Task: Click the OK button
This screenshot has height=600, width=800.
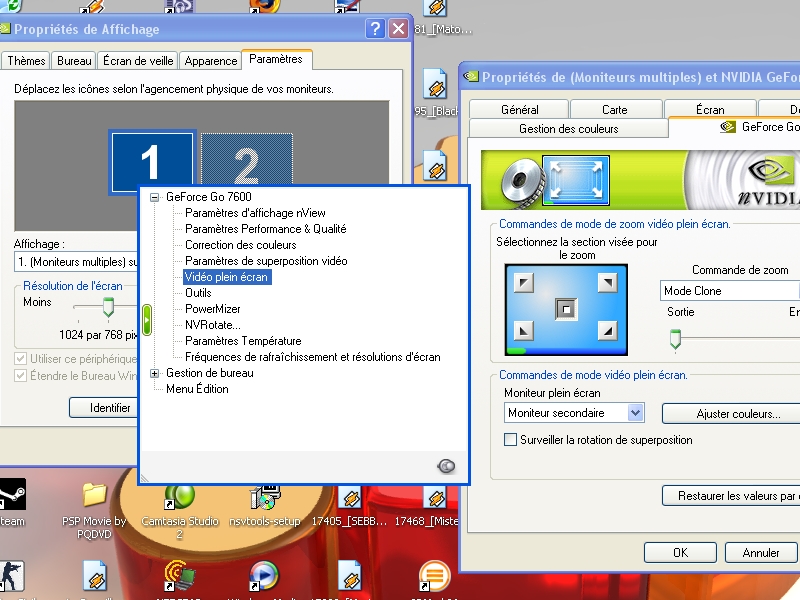Action: (x=680, y=553)
